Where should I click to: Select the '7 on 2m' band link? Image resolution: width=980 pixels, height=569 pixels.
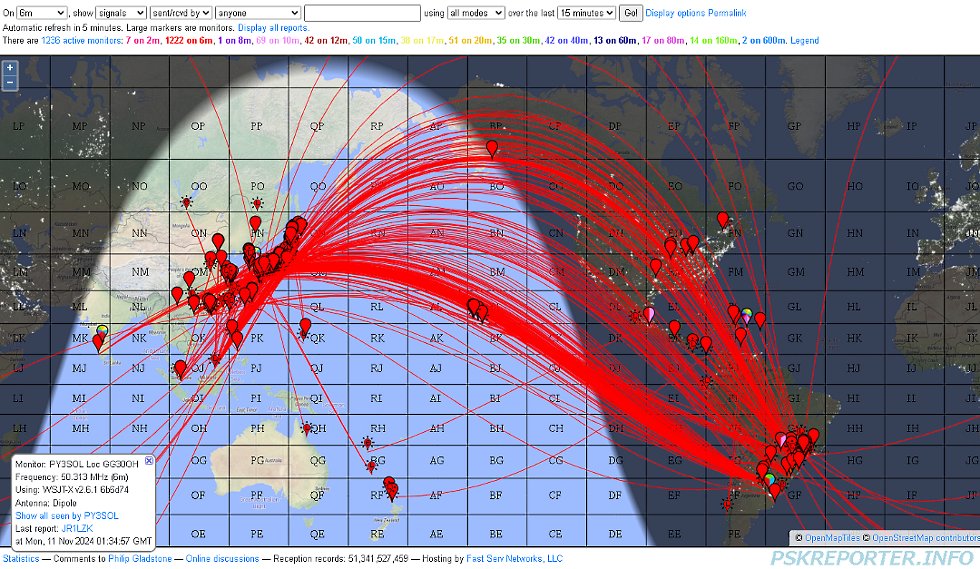click(143, 40)
